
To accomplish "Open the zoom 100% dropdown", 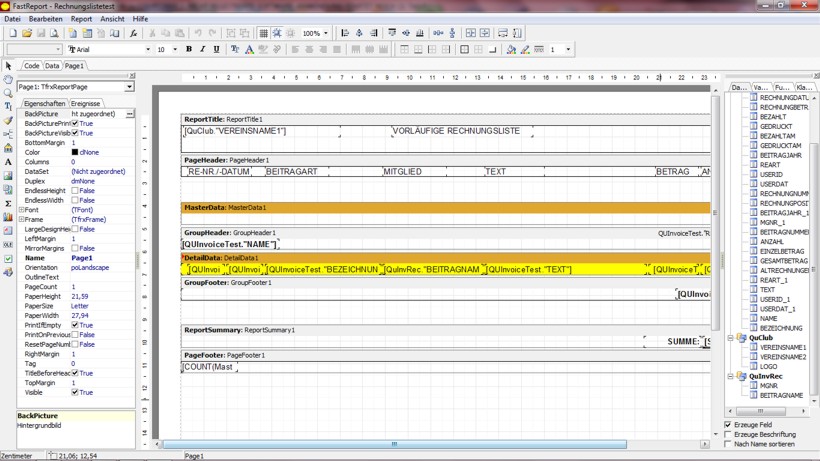I will (326, 33).
